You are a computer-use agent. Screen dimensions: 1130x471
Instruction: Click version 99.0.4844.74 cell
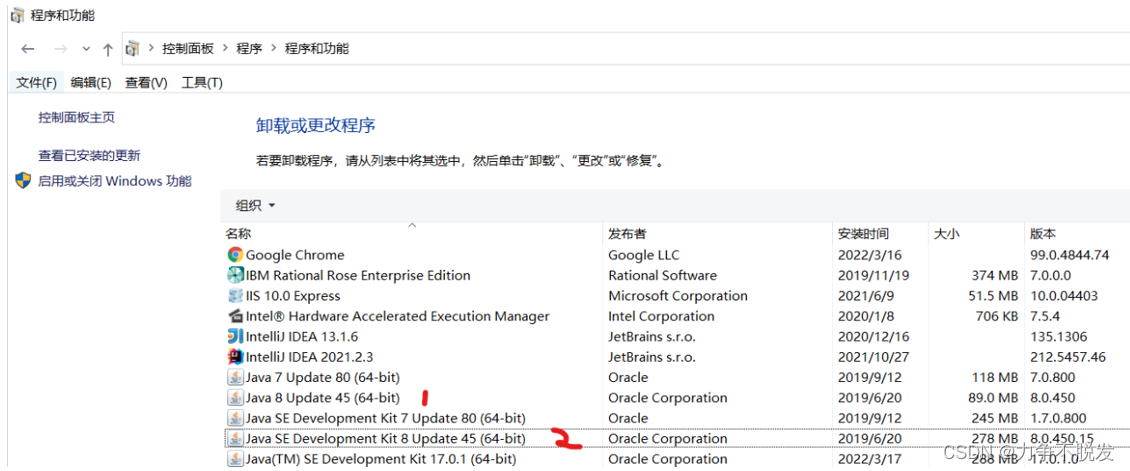pos(1069,255)
